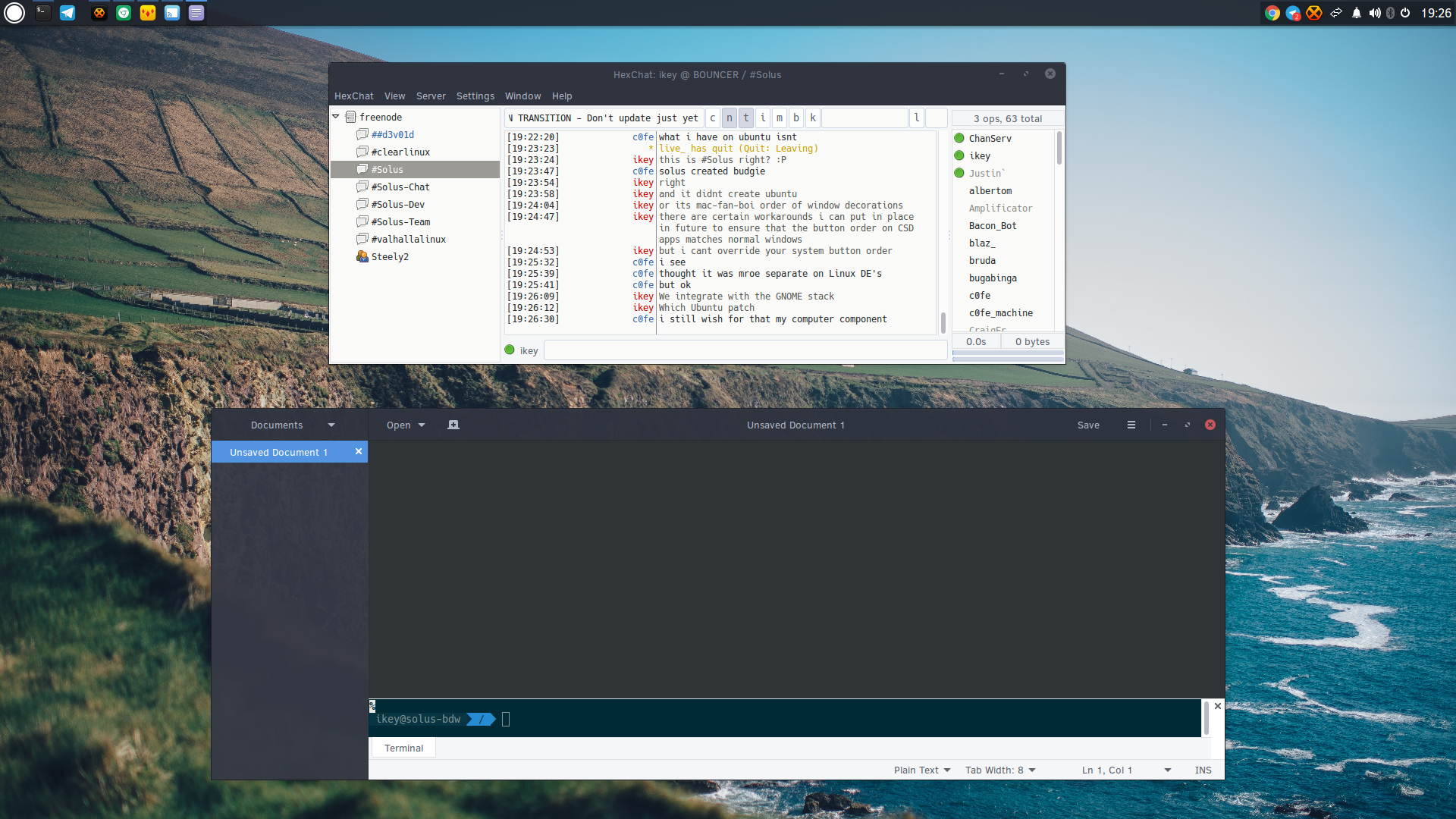Image resolution: width=1456 pixels, height=819 pixels.
Task: Toggle channel mode l limit button
Action: (x=917, y=118)
